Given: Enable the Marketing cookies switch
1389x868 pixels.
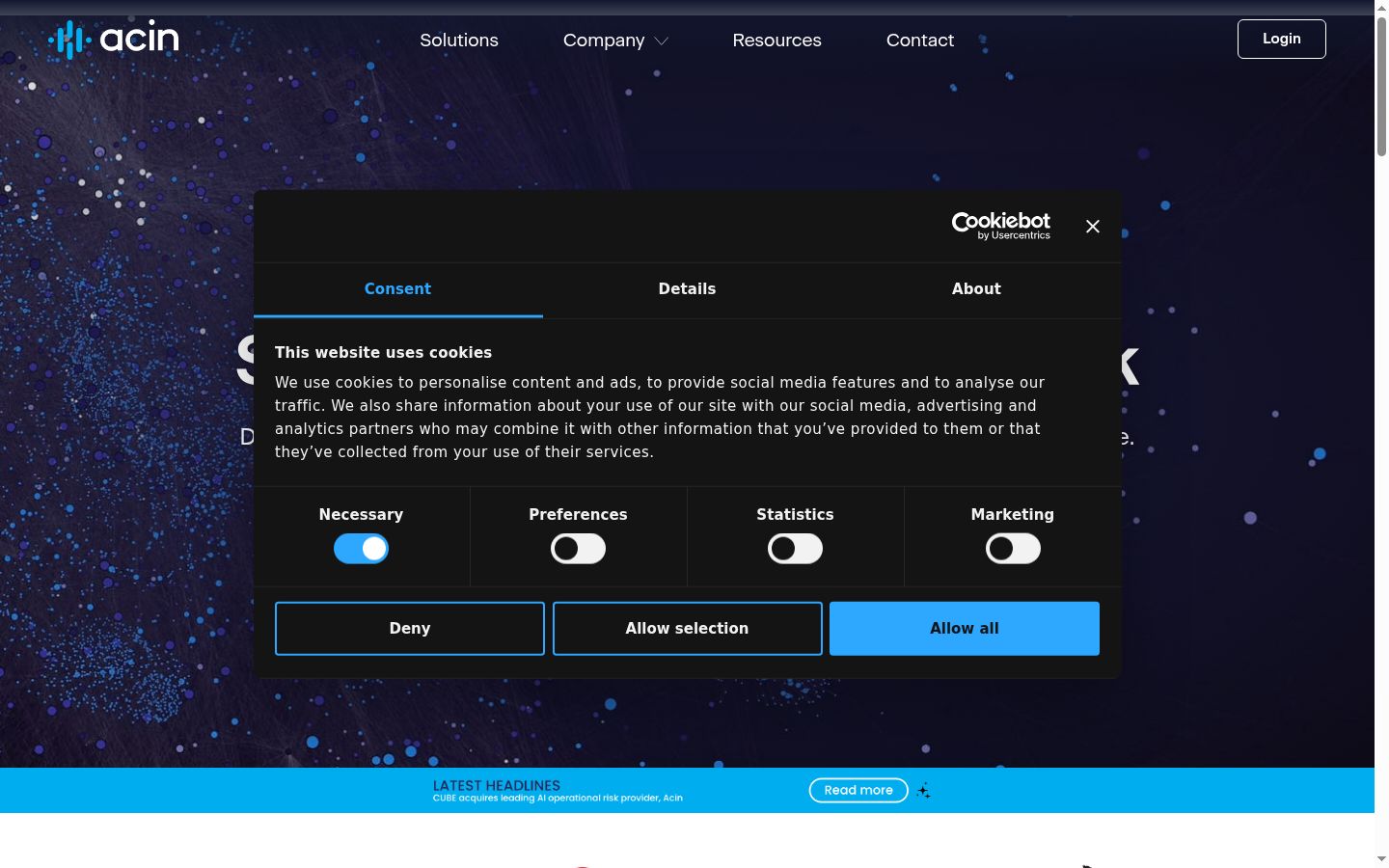Looking at the screenshot, I should 1013,549.
